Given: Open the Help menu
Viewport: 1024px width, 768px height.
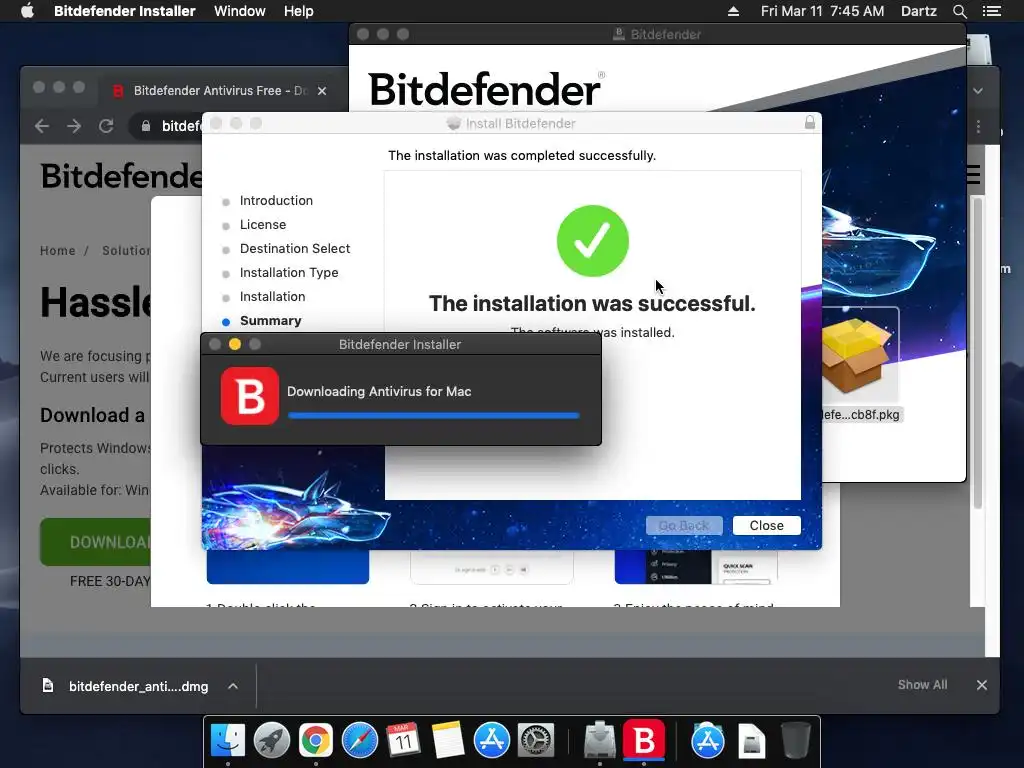Looking at the screenshot, I should pos(298,11).
